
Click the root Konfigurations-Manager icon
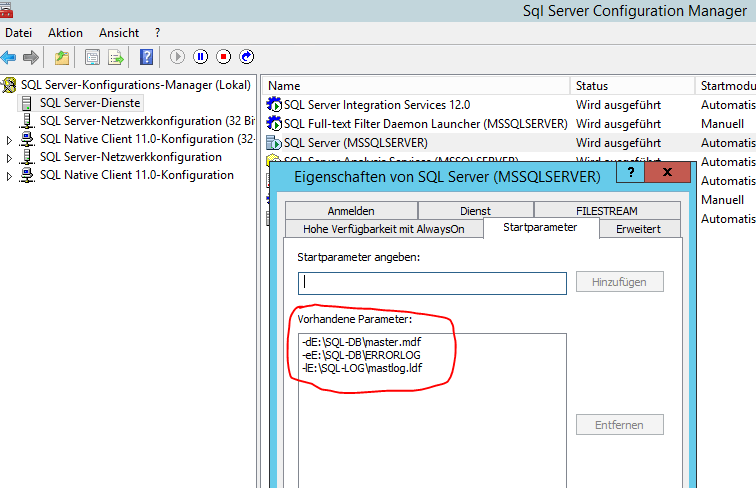[x=9, y=85]
